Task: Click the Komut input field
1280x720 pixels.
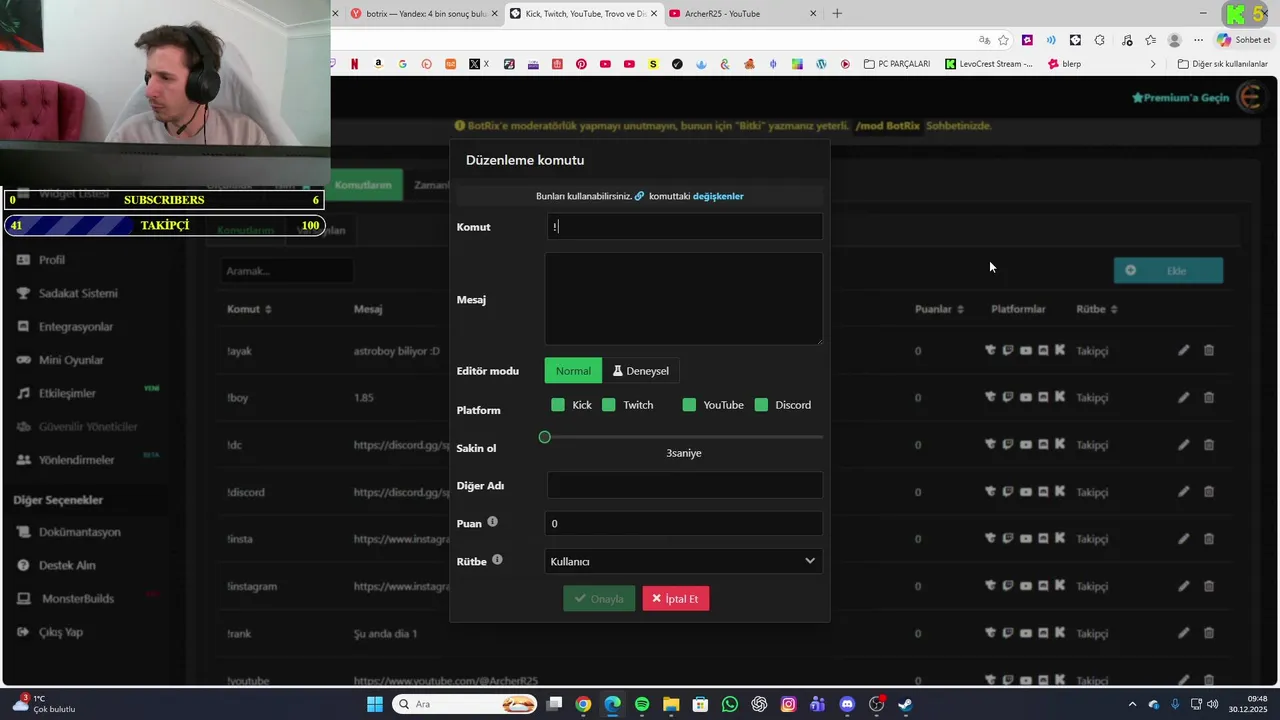Action: click(x=684, y=227)
